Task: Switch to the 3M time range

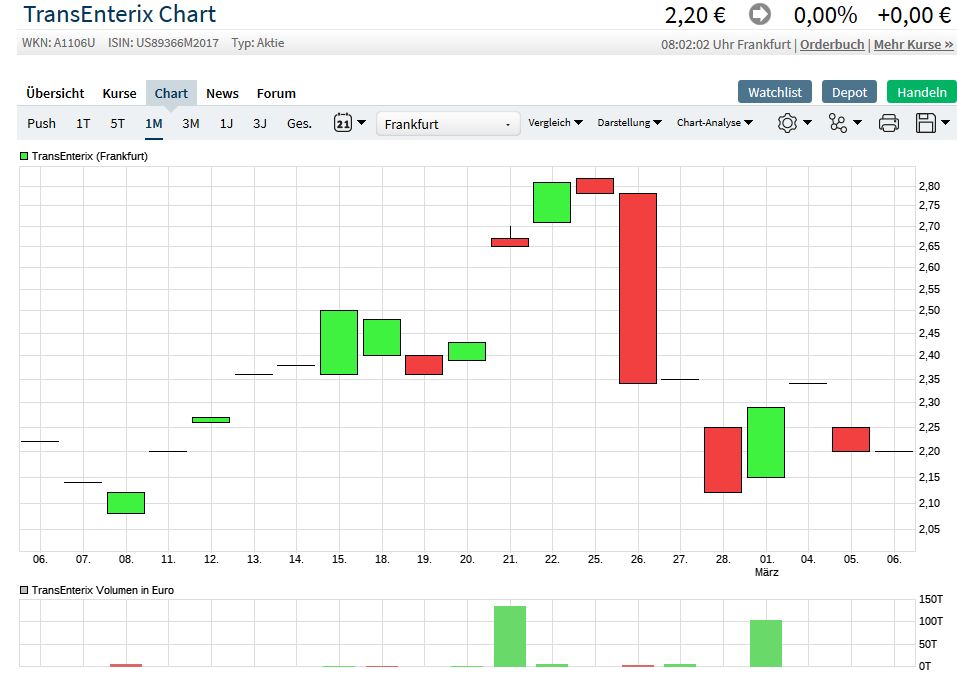Action: [190, 123]
